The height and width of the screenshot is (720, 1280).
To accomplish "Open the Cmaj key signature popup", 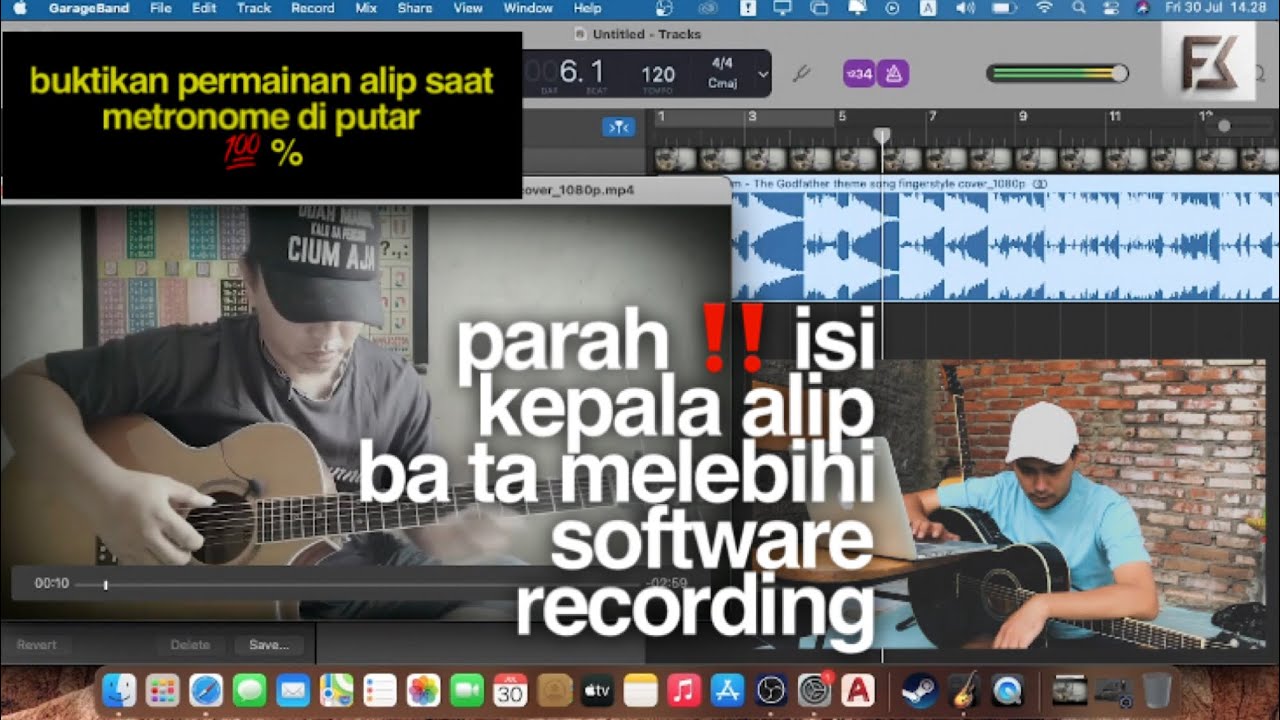I will (722, 83).
